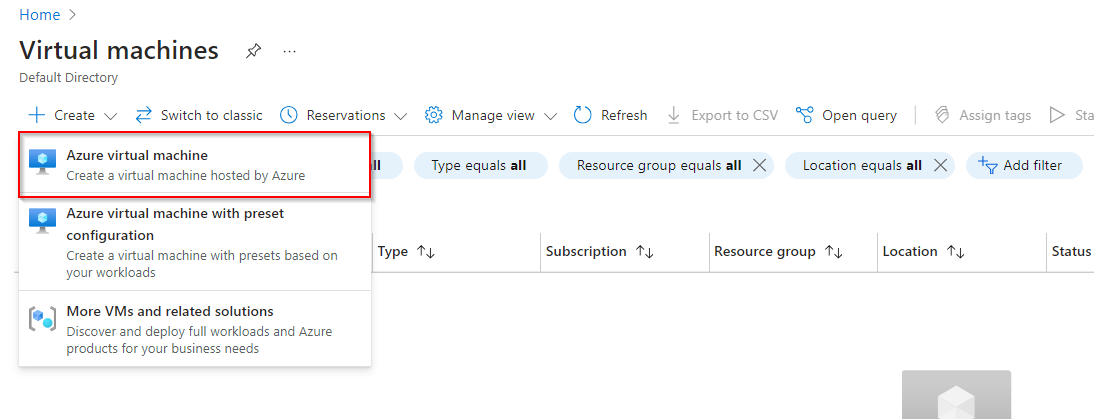
Task: Remove the Resource group equals all filter
Action: point(760,165)
